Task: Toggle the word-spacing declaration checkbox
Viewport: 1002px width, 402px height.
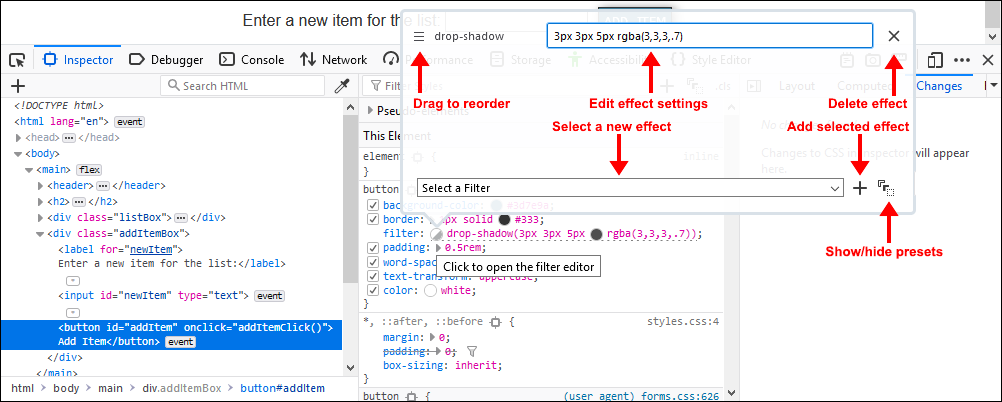Action: click(x=373, y=262)
